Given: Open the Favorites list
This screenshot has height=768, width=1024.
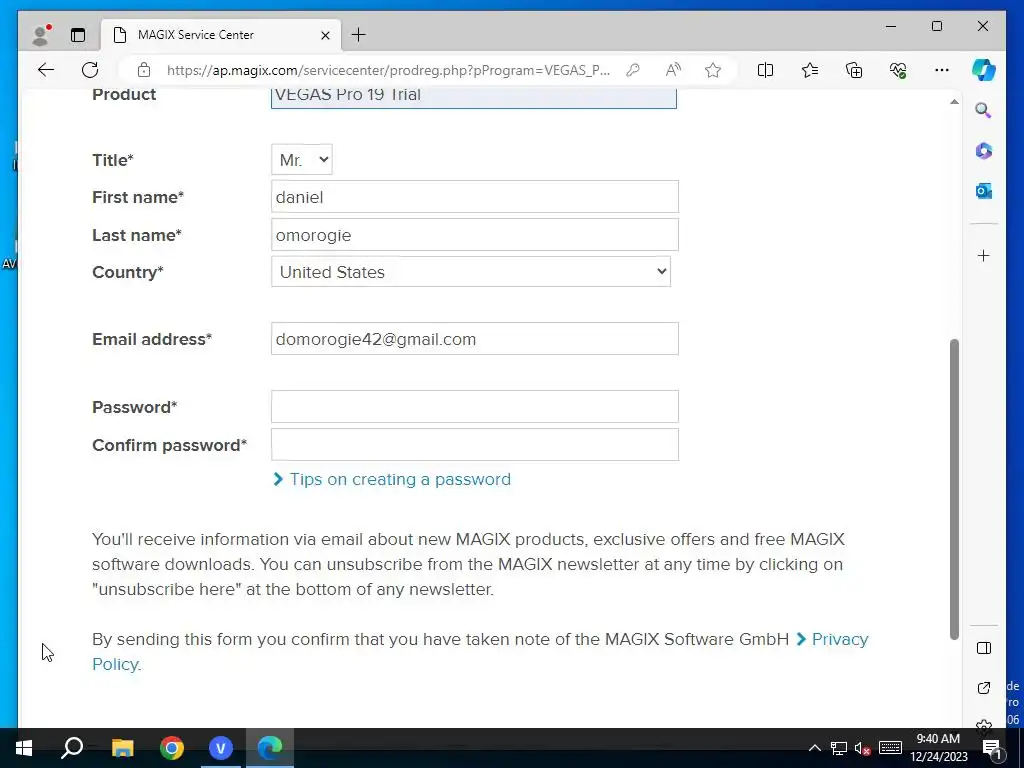Looking at the screenshot, I should (810, 70).
